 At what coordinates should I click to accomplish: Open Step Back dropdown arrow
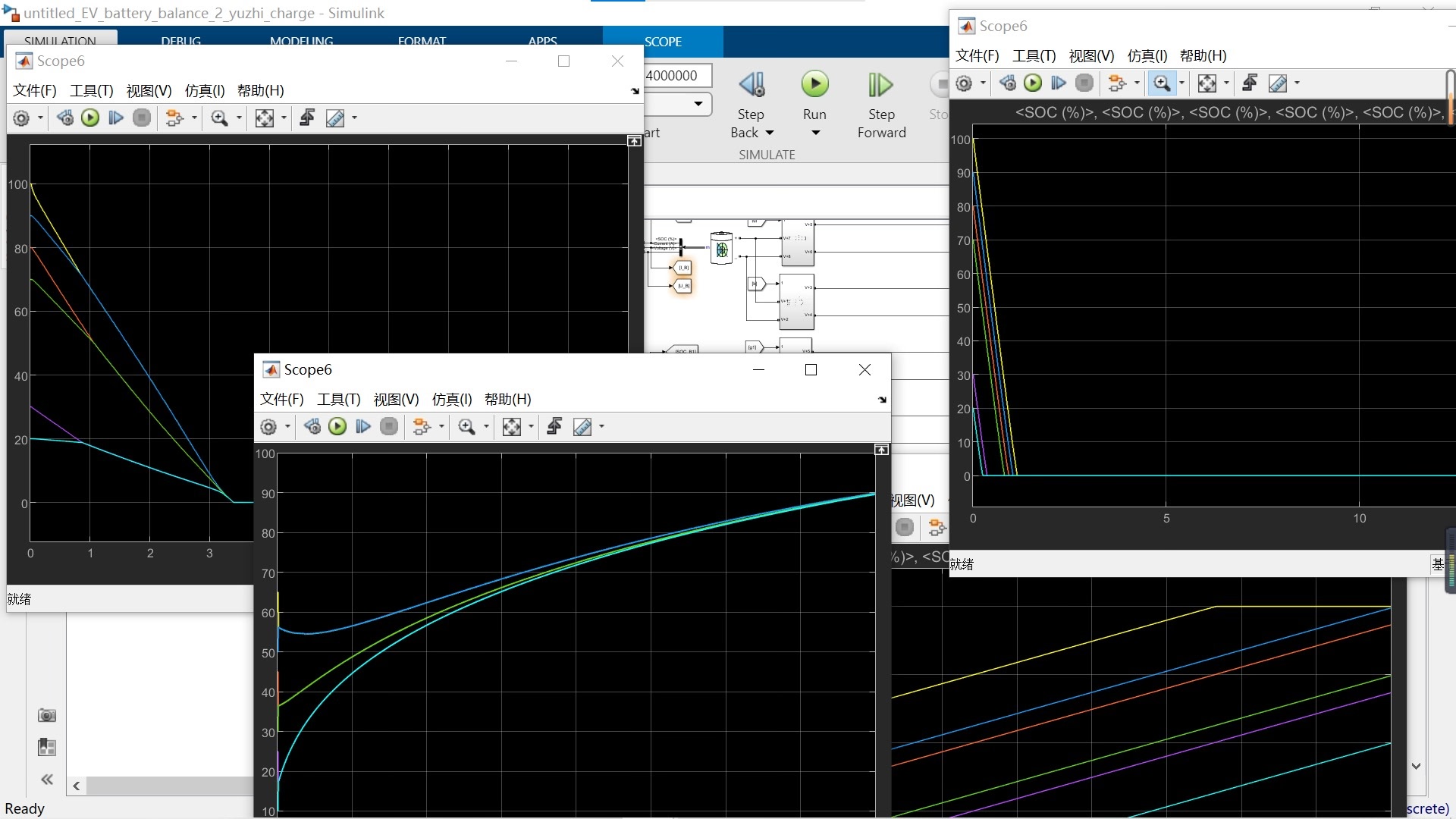pos(770,133)
